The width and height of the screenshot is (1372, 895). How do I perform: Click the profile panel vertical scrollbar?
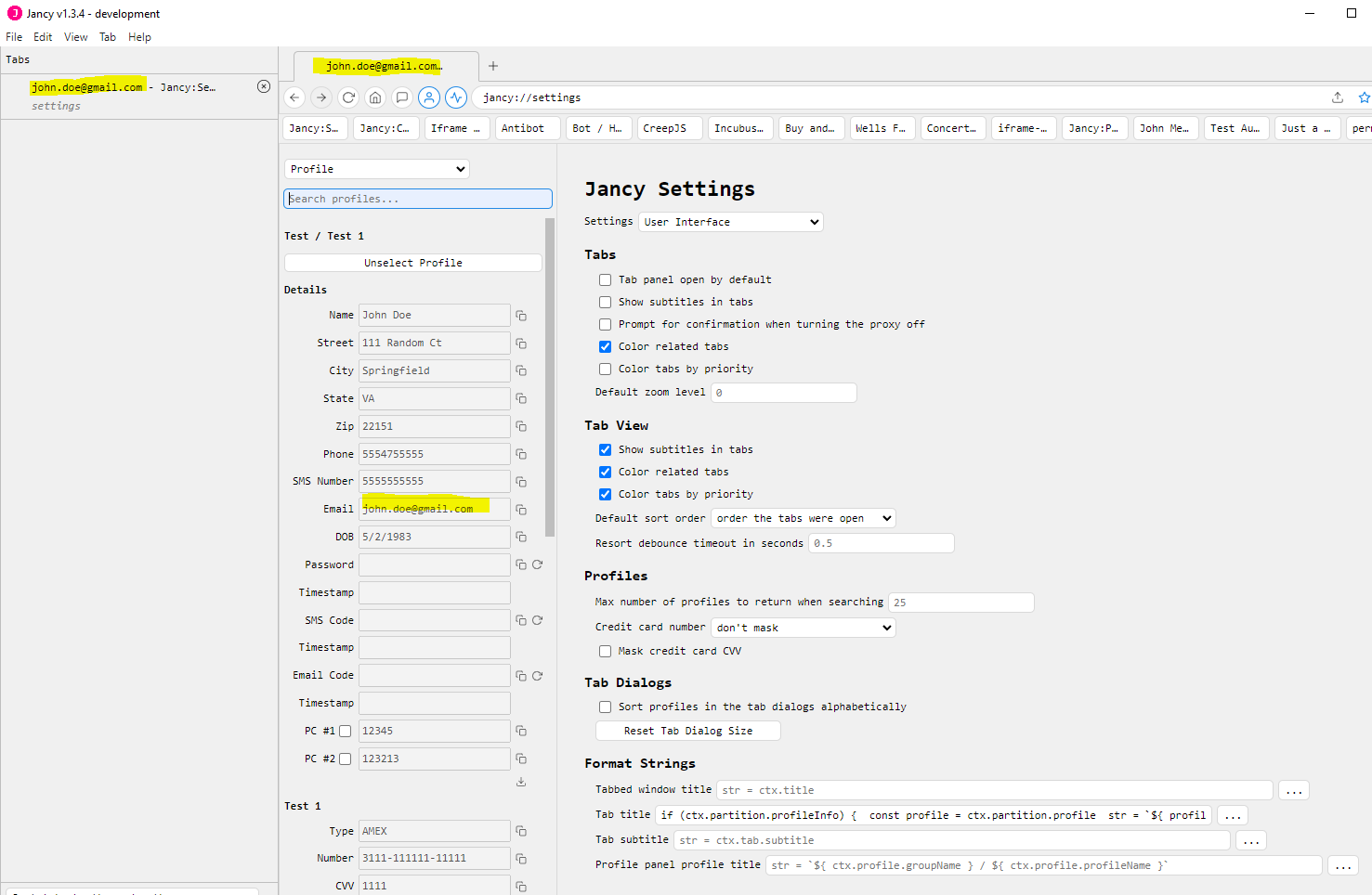pos(550,378)
